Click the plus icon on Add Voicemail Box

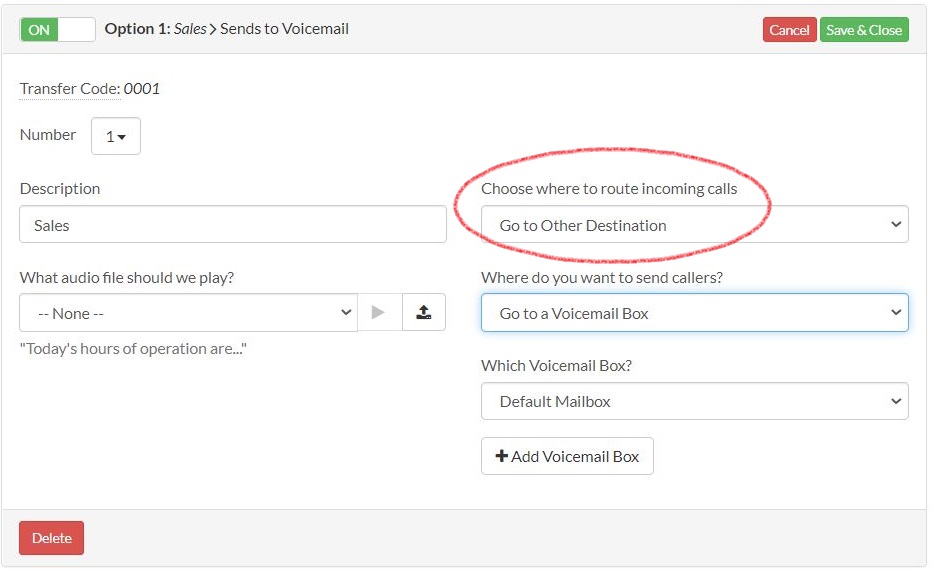click(502, 457)
